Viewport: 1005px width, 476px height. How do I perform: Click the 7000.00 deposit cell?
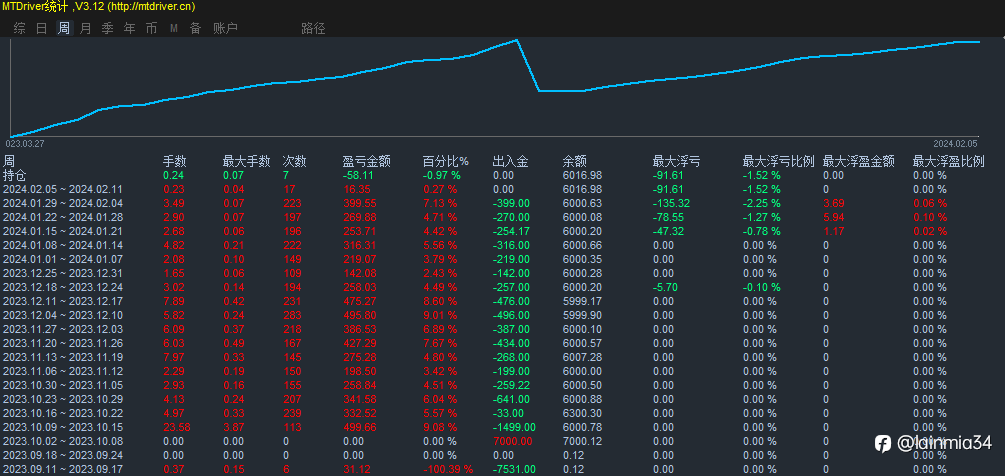[513, 441]
